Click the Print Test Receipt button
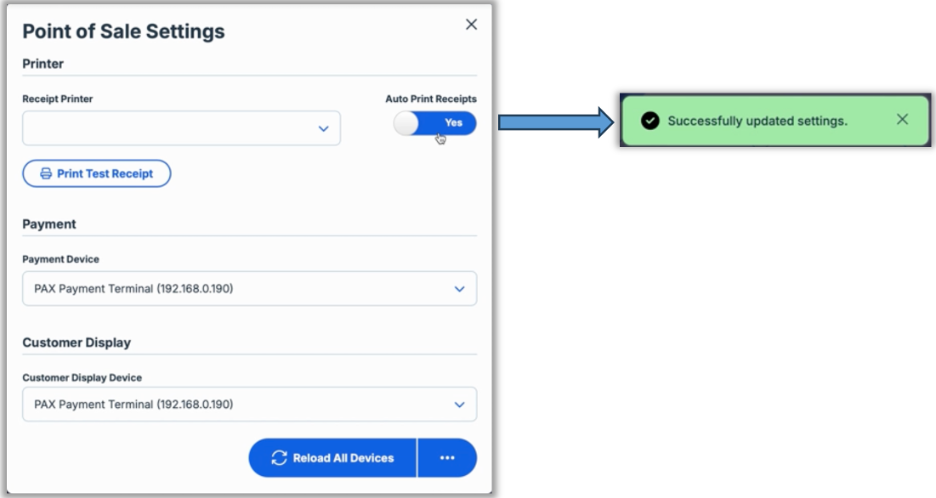 click(97, 174)
